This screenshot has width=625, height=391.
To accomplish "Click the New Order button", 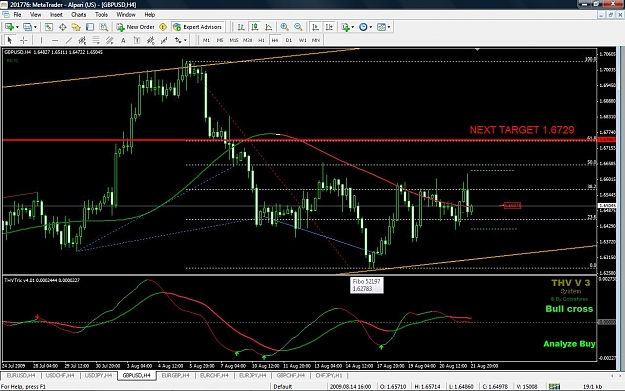I will click(x=136, y=27).
